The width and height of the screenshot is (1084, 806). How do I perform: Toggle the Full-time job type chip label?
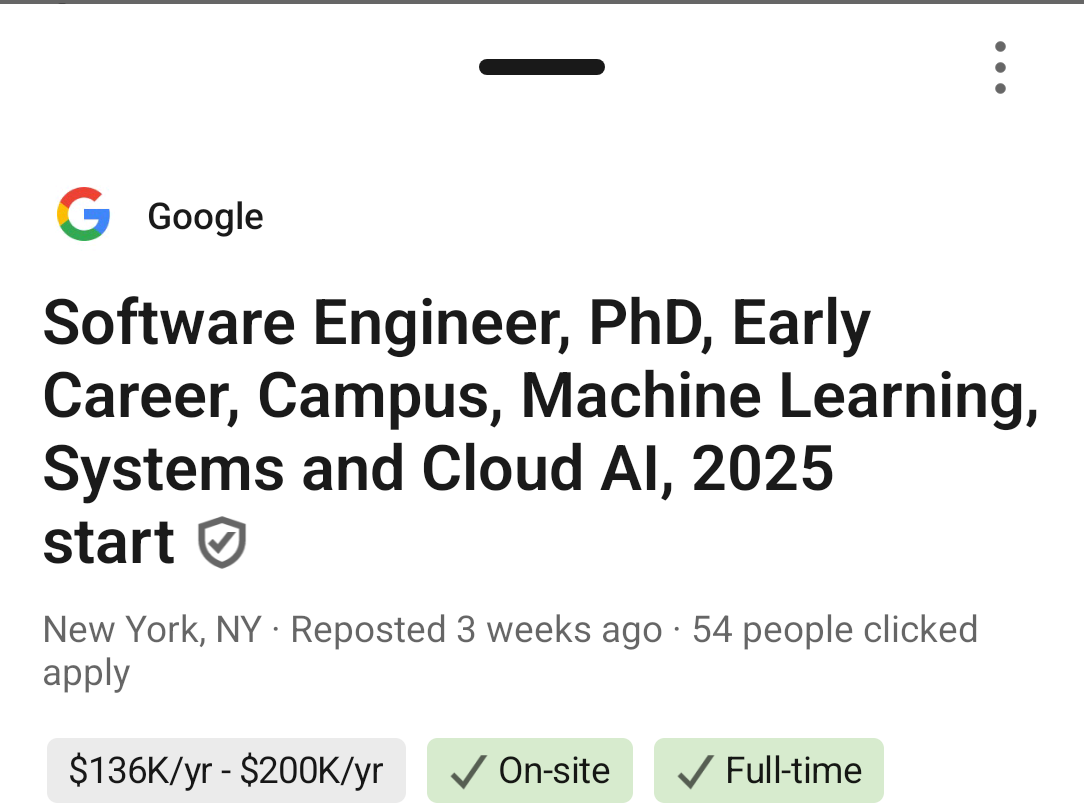(x=793, y=771)
